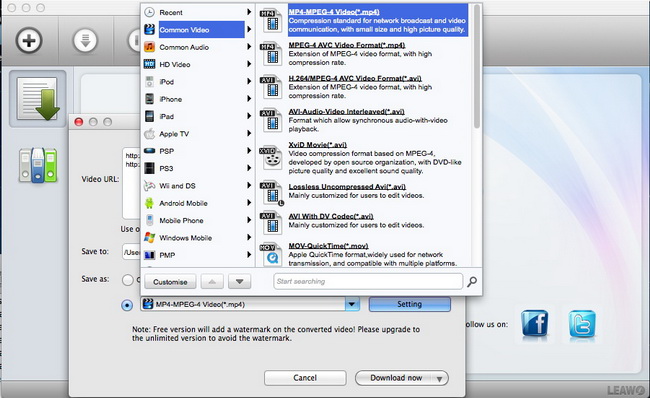The image size is (650, 398).
Task: Click the Download now button
Action: coord(396,378)
